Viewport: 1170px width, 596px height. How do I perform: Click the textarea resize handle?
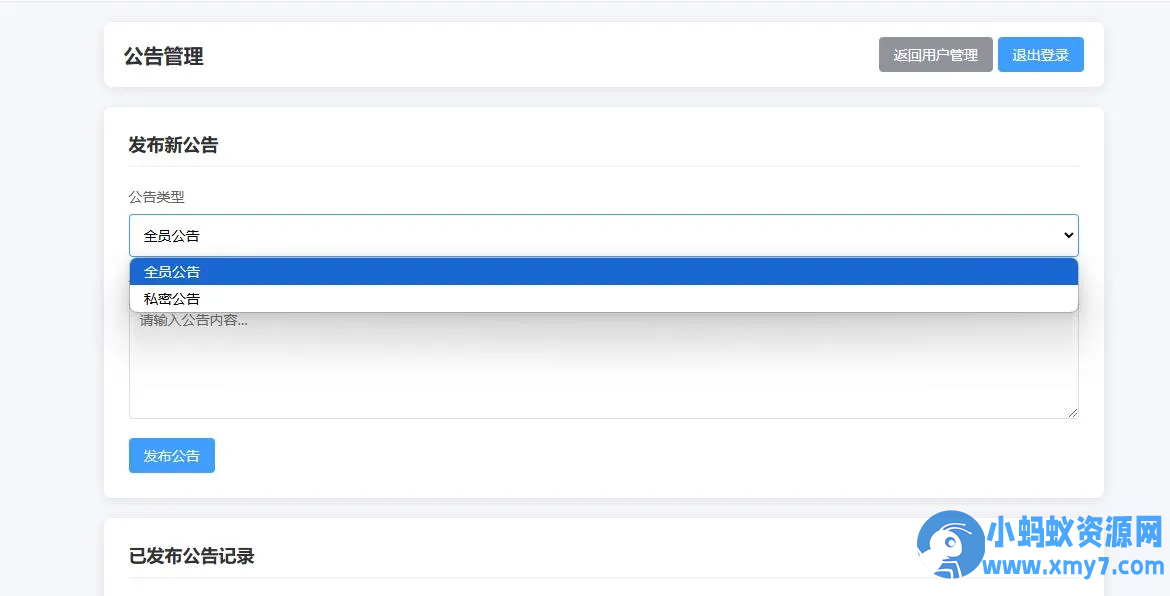click(x=1073, y=413)
